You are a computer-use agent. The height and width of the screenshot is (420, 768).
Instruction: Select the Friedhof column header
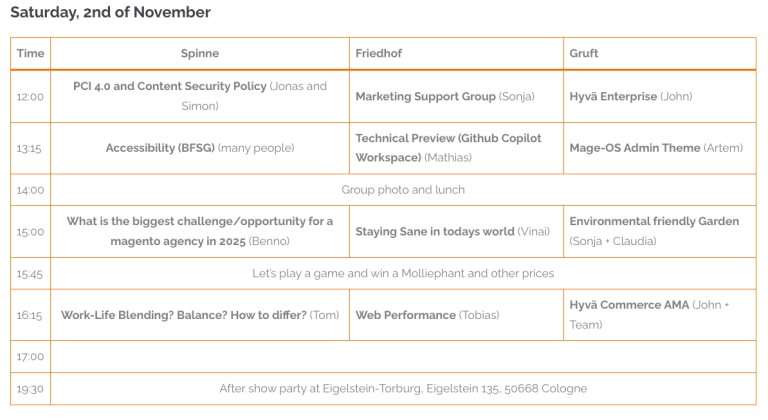pos(379,54)
